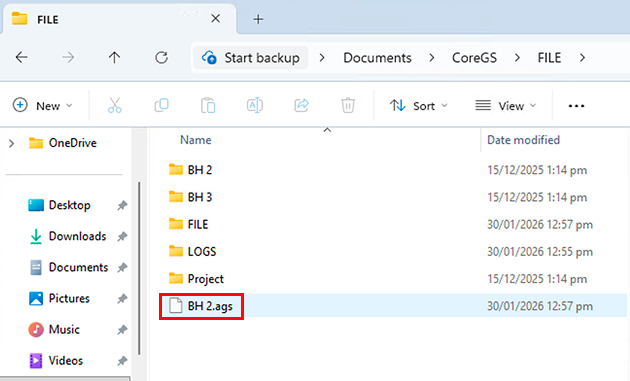Click the pin icon beside Documents
Image resolution: width=630 pixels, height=381 pixels.
coord(122,268)
